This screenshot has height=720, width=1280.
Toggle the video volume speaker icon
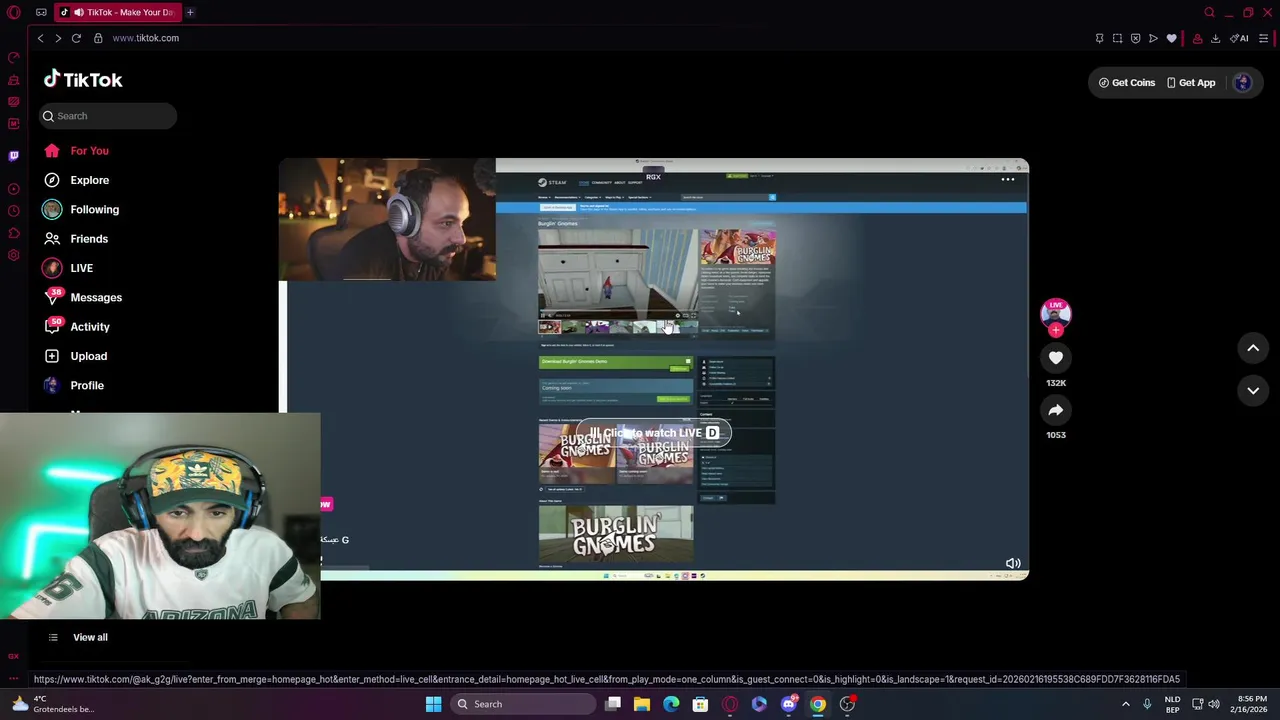[x=1013, y=564]
